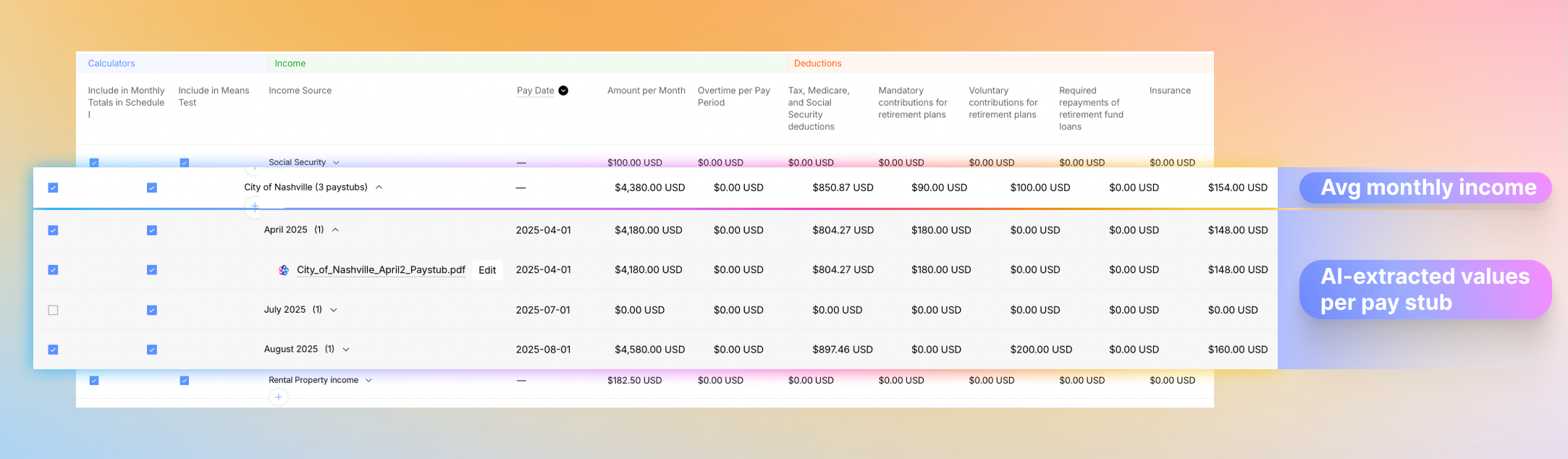Viewport: 1568px width, 459px height.
Task: Check the July 2025 Monthly Totals checkbox
Action: tap(53, 310)
